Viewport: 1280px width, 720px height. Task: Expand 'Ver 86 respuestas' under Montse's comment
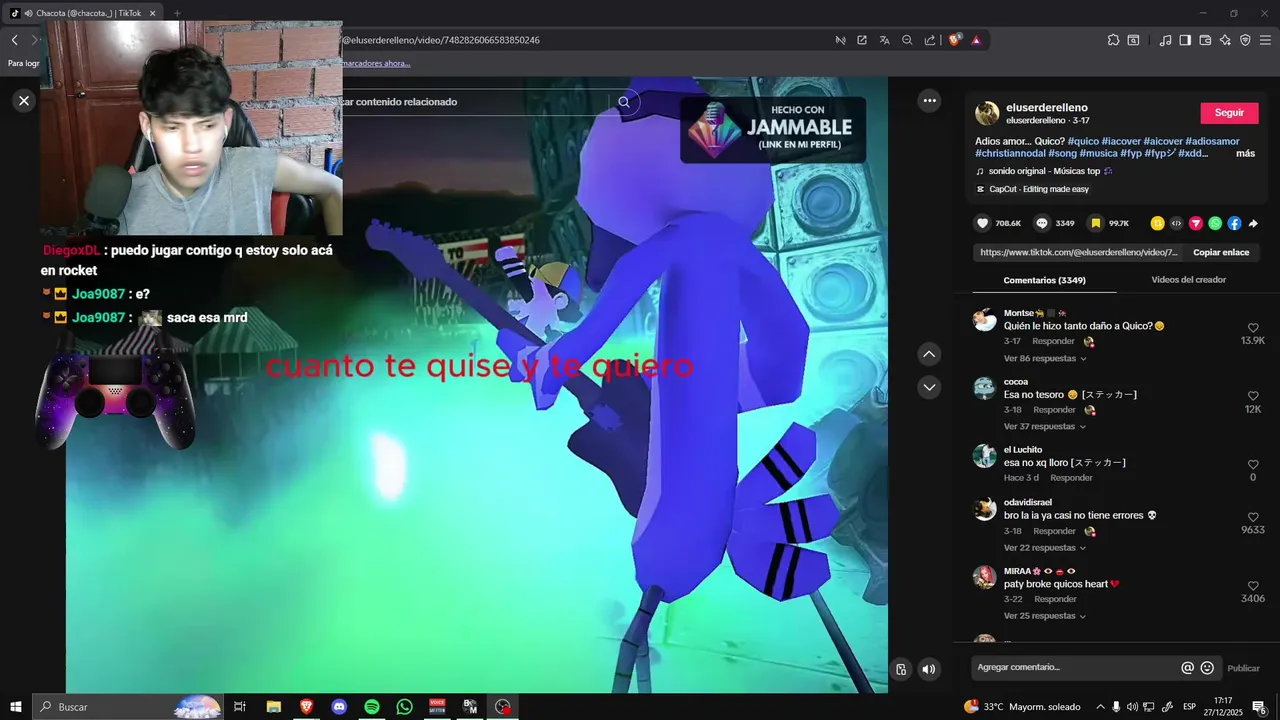click(1045, 358)
